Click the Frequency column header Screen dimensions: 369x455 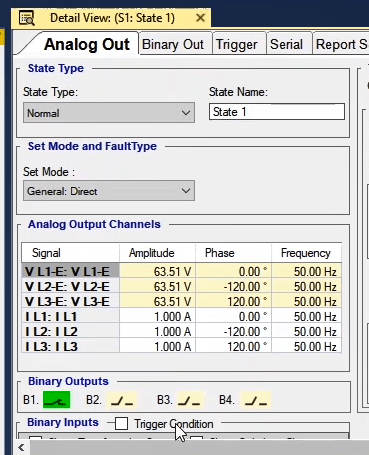306,253
